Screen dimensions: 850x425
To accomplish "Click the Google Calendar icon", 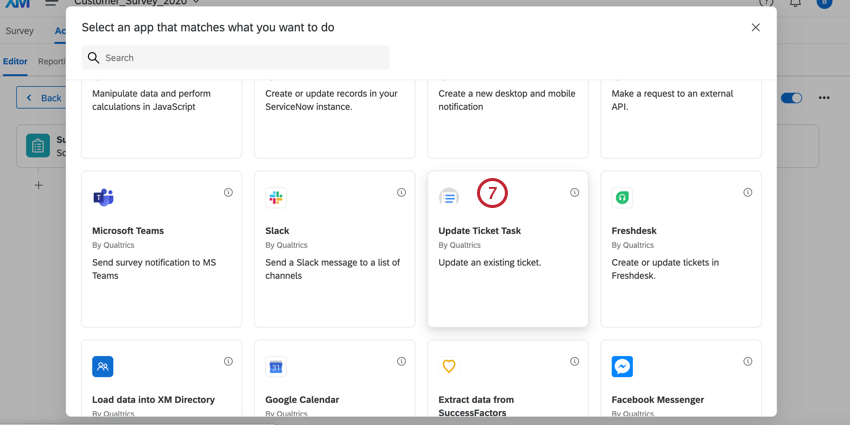I will [x=276, y=367].
